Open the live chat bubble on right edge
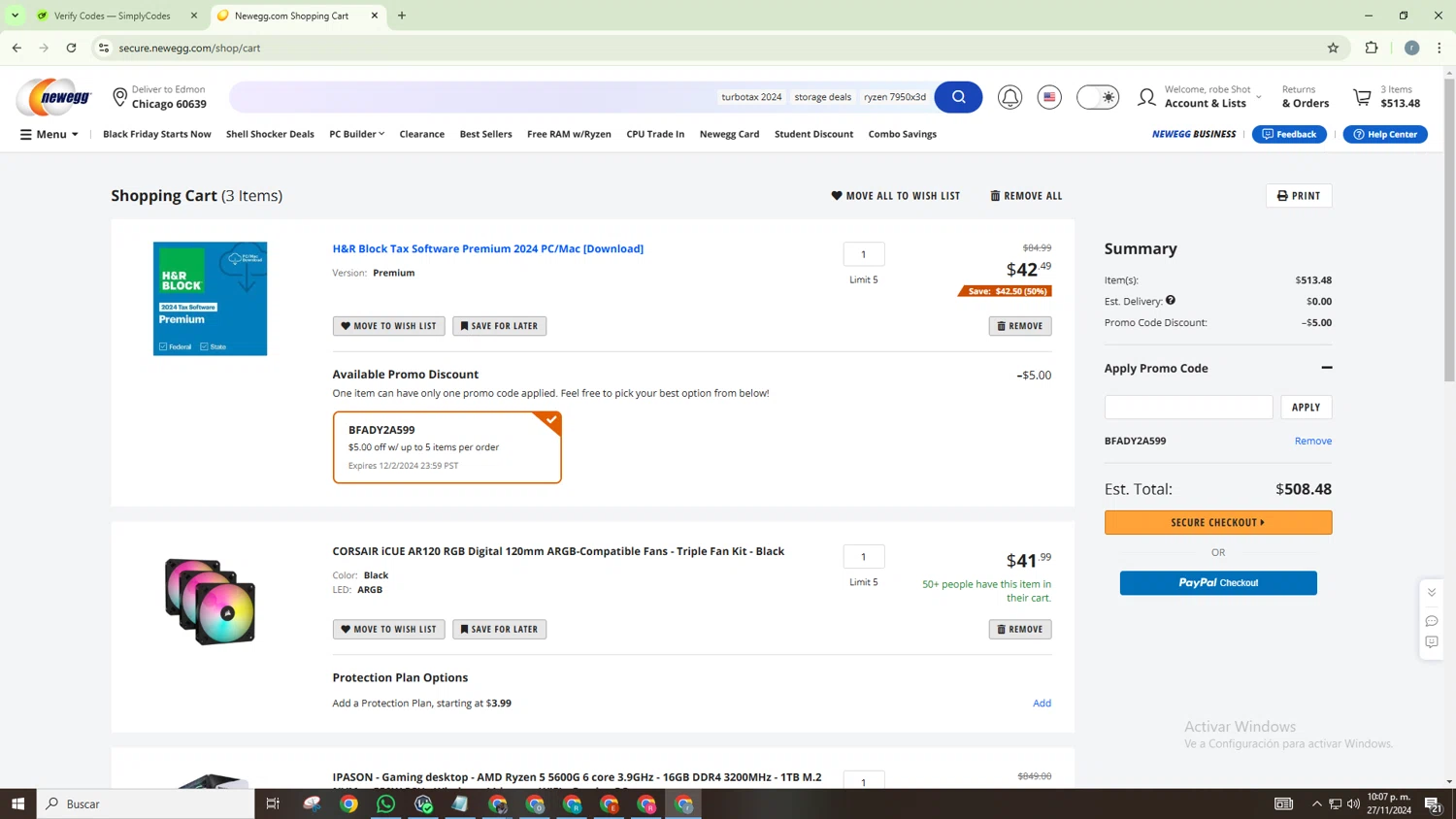 tap(1432, 621)
